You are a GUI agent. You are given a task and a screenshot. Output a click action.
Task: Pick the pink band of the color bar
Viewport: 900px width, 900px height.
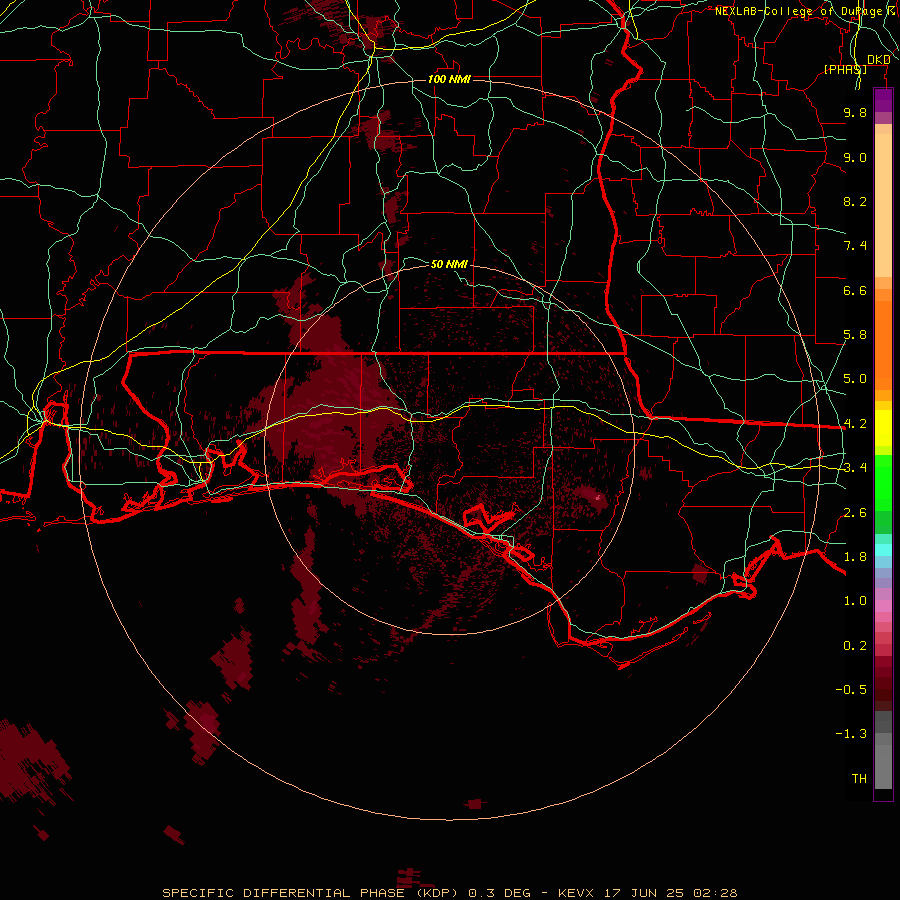tap(883, 606)
